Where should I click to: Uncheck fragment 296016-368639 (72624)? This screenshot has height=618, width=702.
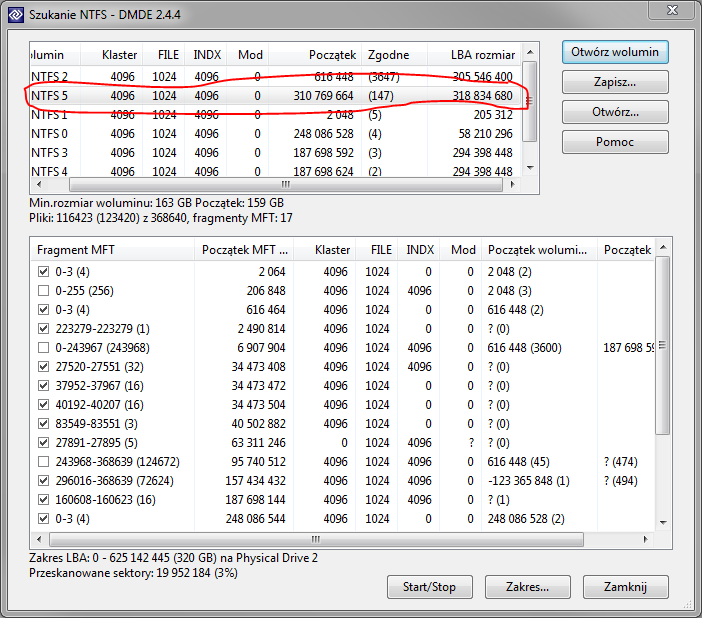click(43, 481)
